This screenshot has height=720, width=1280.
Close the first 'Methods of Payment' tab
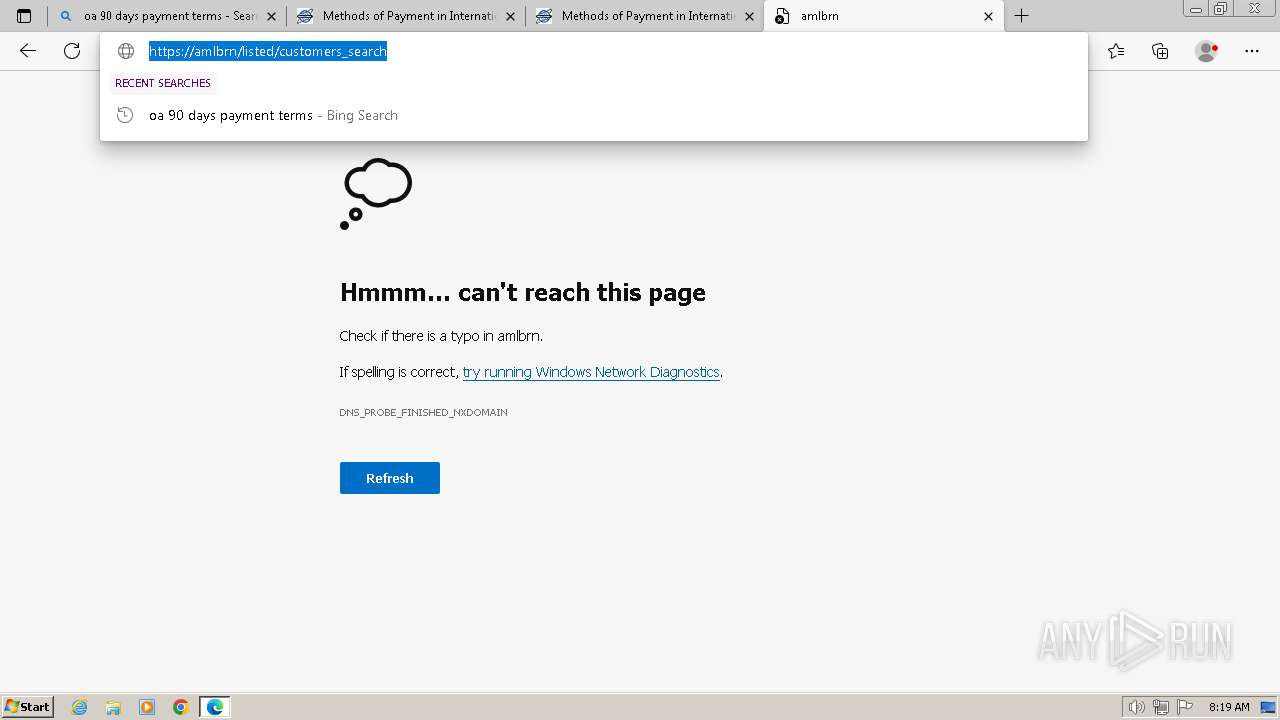coord(510,16)
